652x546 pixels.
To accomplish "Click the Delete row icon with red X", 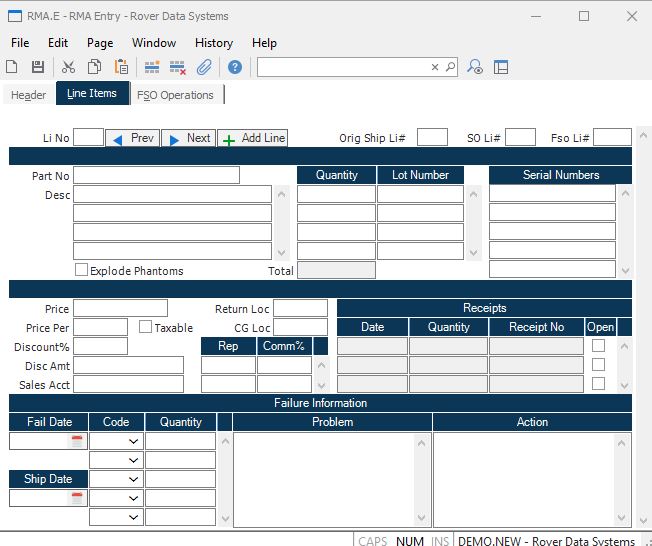I will pyautogui.click(x=178, y=67).
